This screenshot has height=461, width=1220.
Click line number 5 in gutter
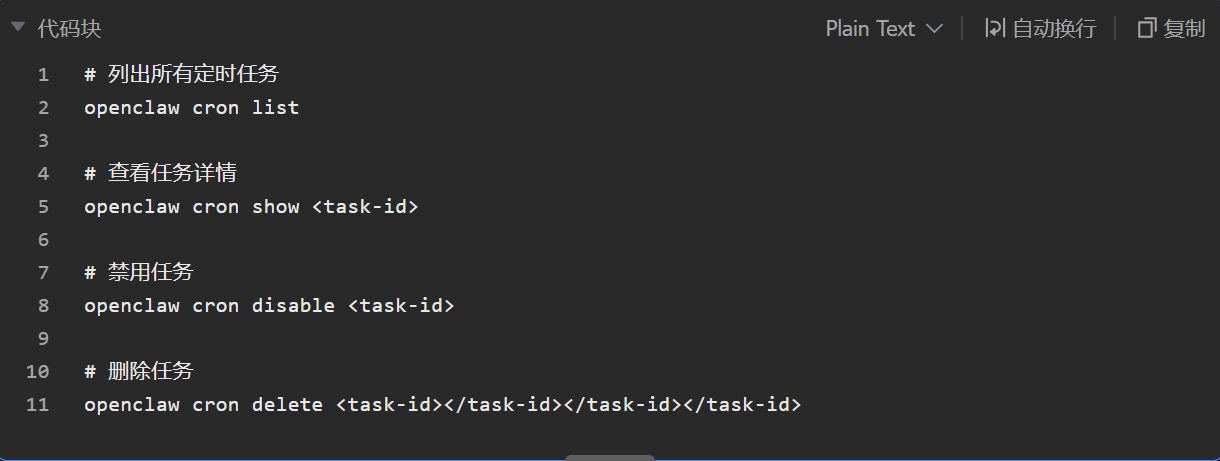click(x=42, y=207)
